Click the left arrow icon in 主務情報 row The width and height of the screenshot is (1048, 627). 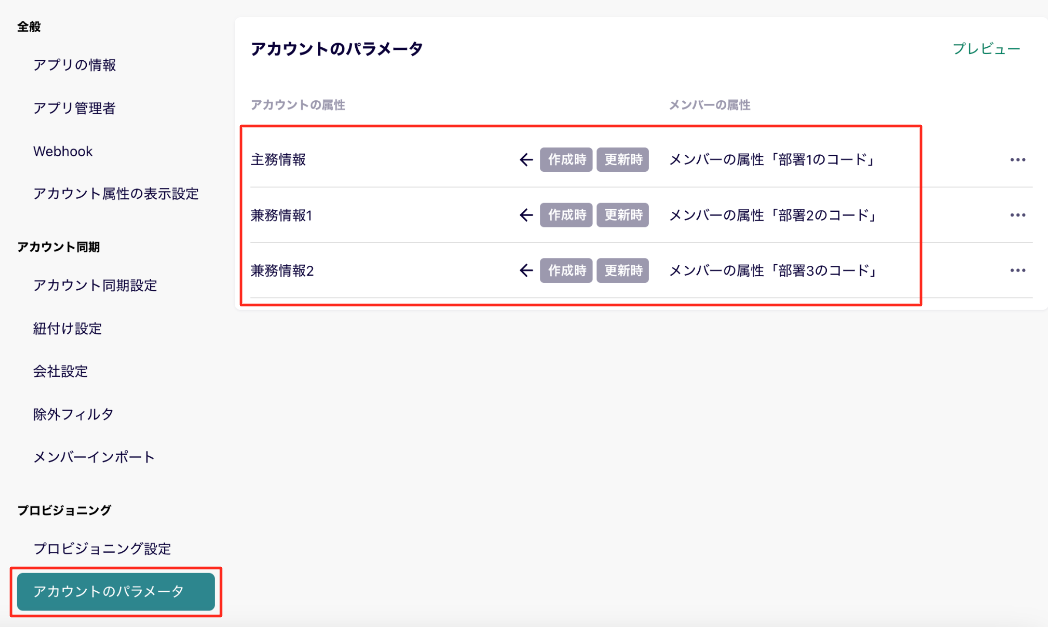tap(526, 160)
